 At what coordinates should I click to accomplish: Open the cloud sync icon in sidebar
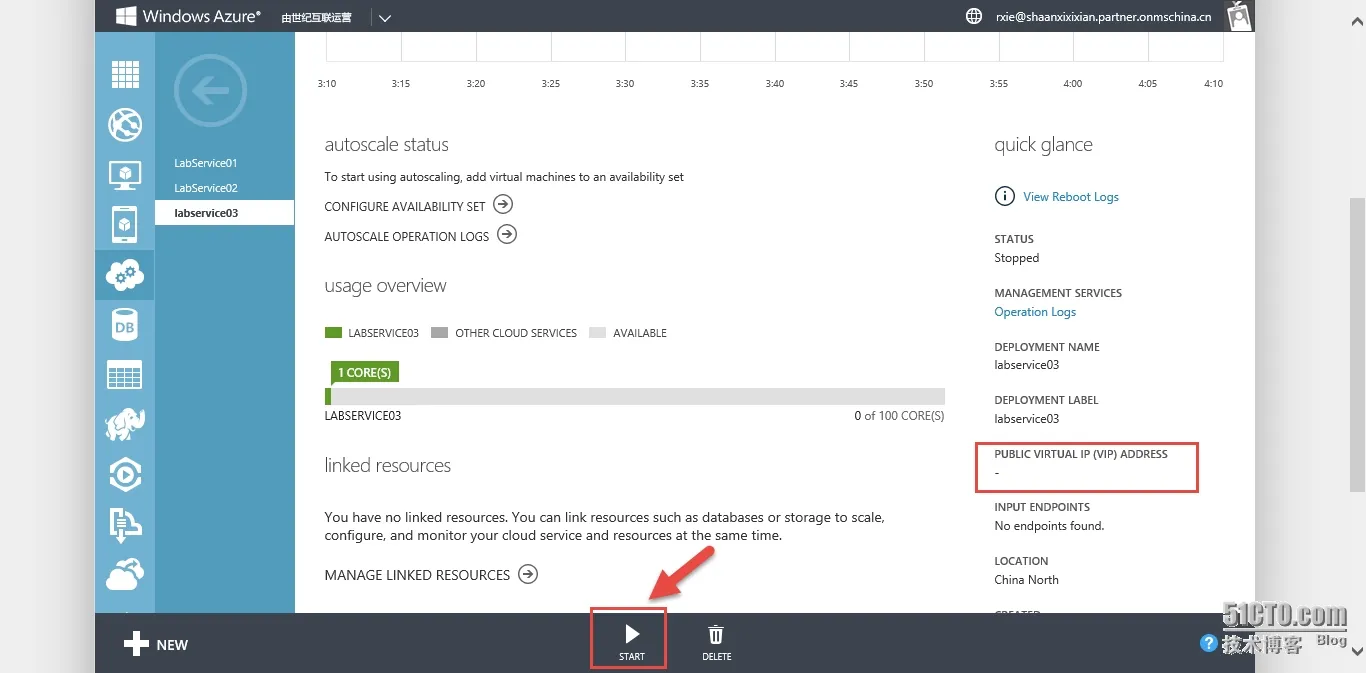(125, 574)
